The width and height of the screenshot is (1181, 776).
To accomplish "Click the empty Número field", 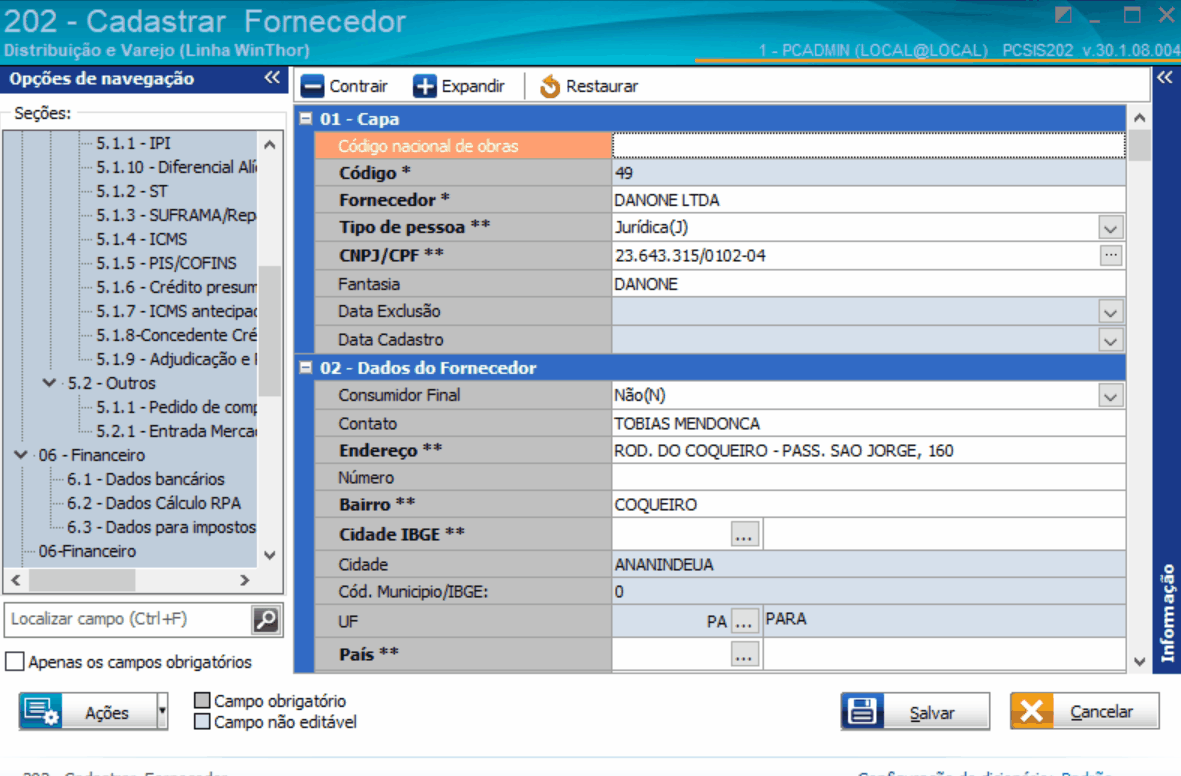I will pos(868,478).
